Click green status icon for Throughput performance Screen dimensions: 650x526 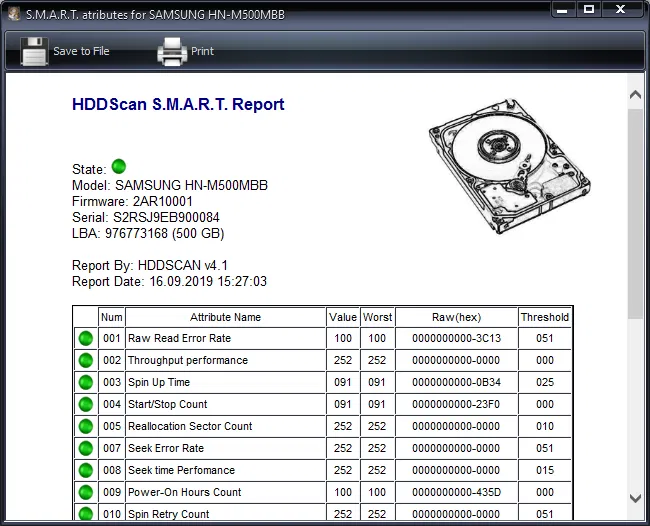tap(86, 360)
